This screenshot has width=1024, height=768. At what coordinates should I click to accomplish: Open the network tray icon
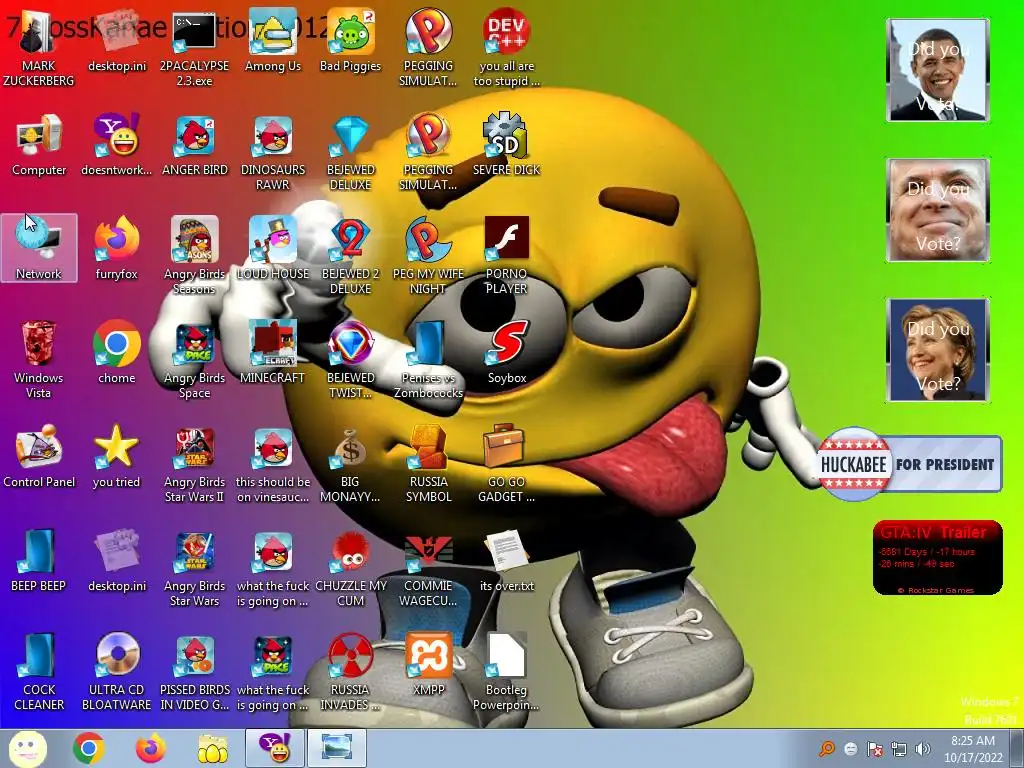point(899,749)
